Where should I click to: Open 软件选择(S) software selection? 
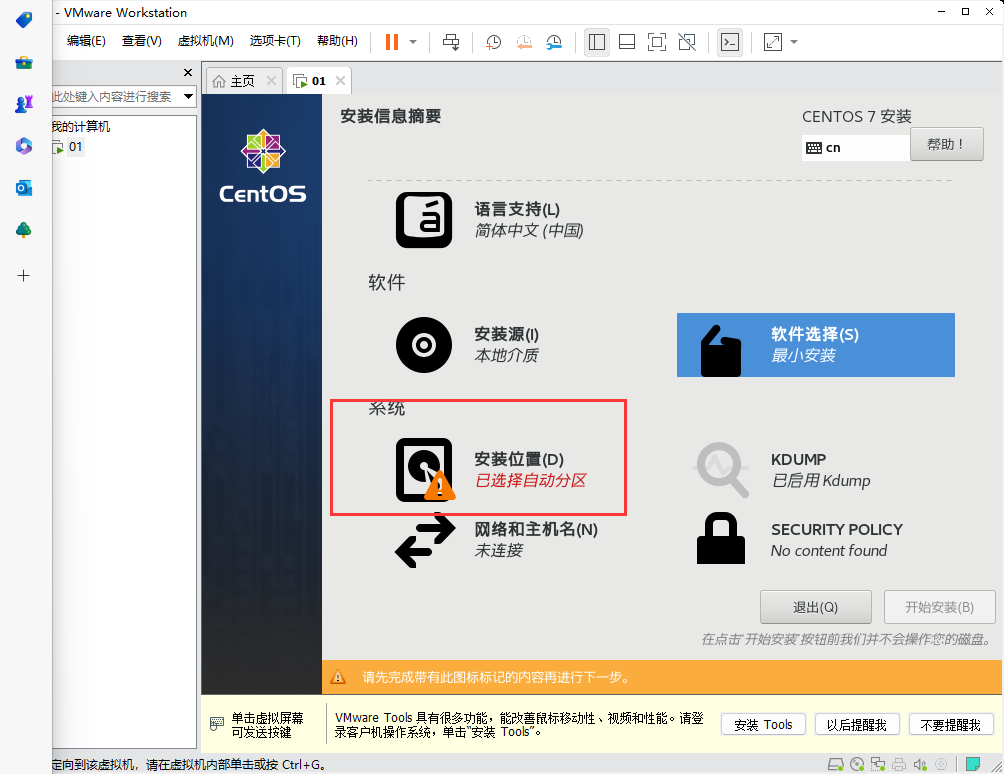(815, 345)
